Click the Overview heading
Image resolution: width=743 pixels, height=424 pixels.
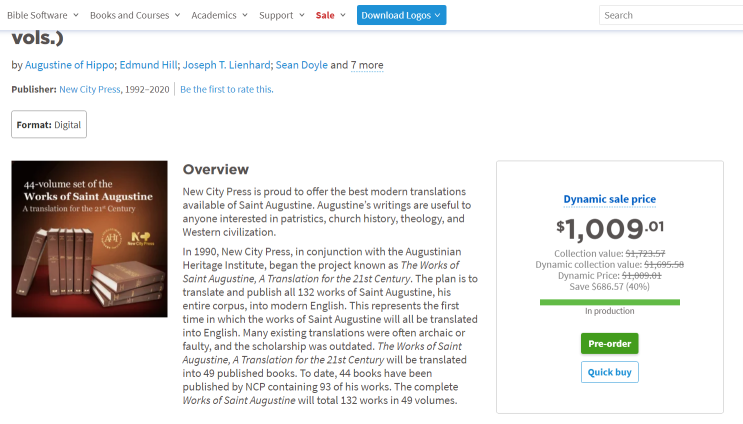pos(216,169)
